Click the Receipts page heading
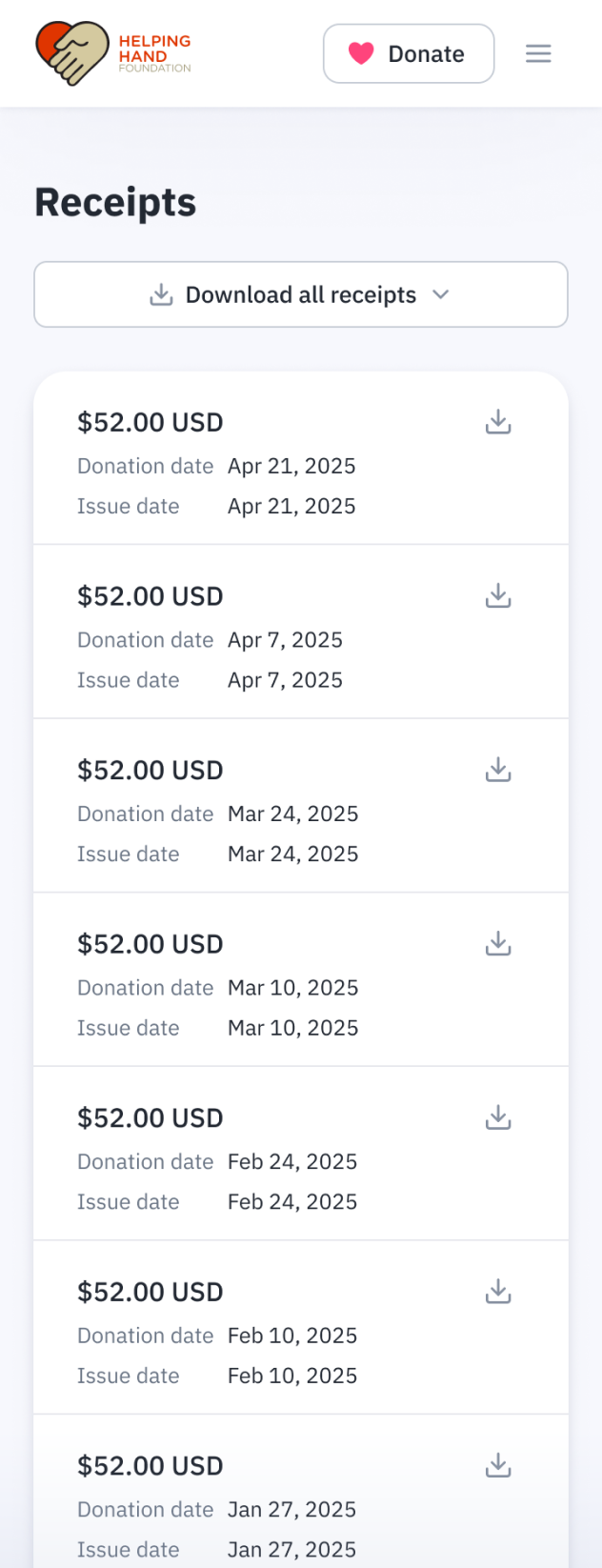Screen dimensions: 602x1568 115,203
